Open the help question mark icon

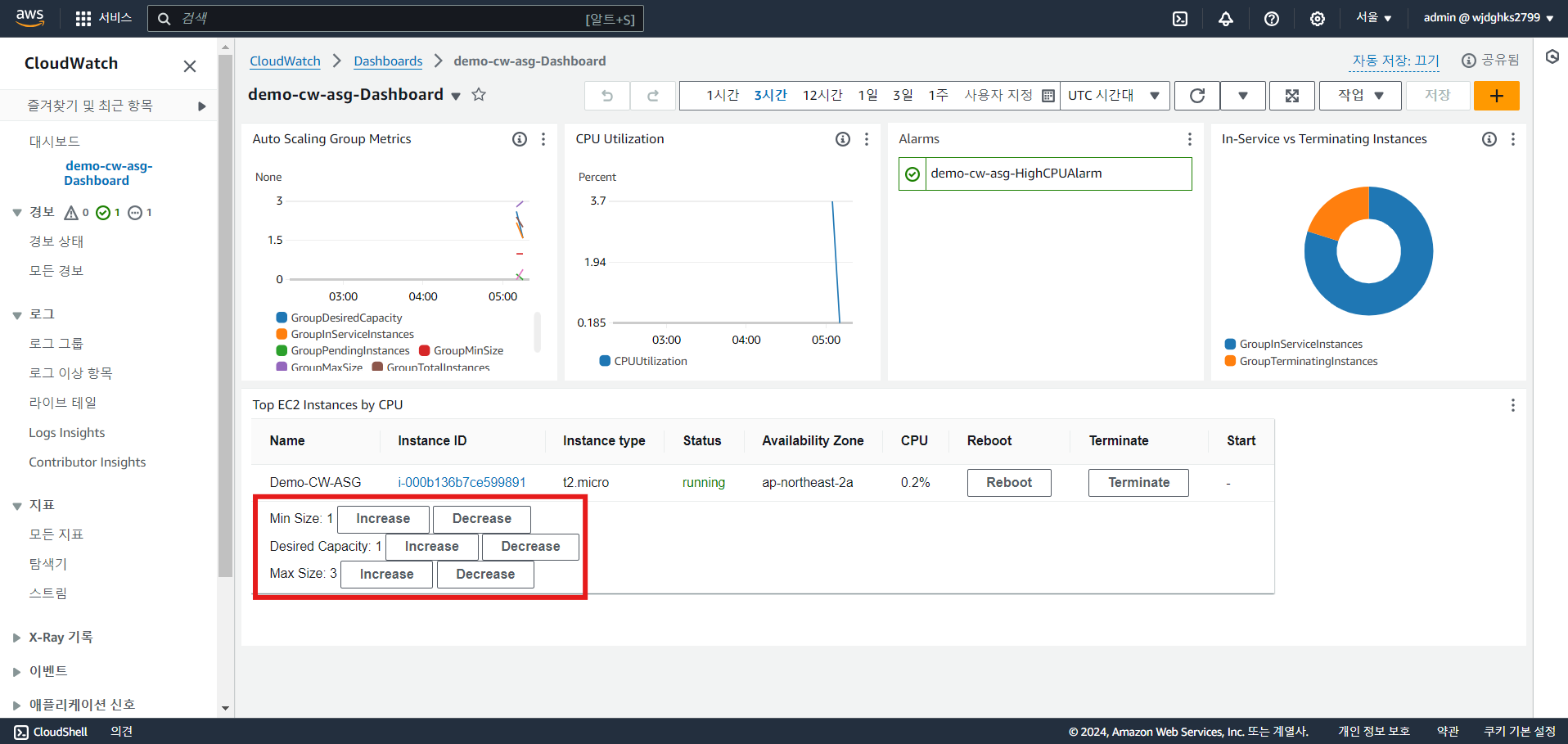pos(1272,19)
